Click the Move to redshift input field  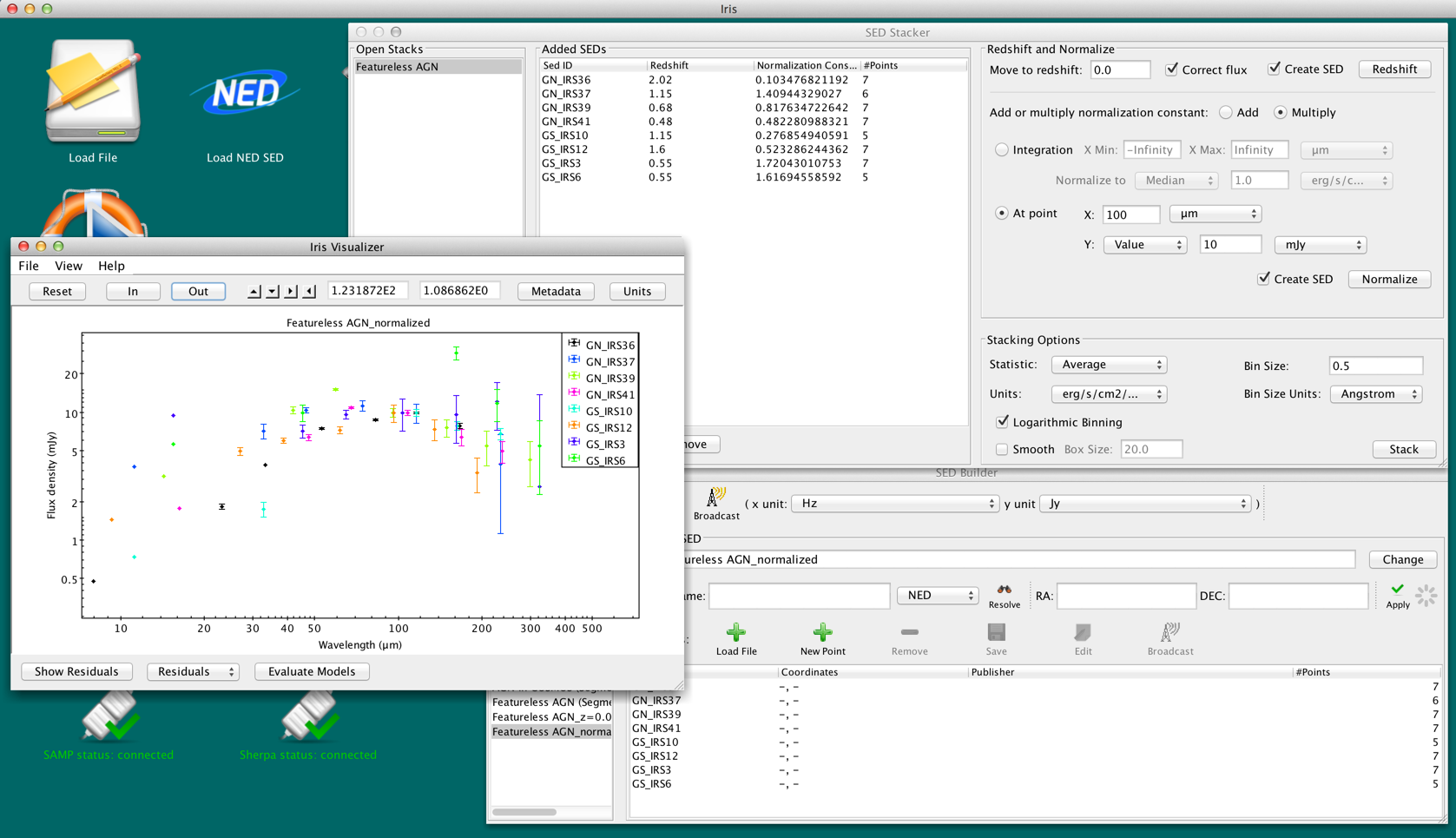point(1120,69)
